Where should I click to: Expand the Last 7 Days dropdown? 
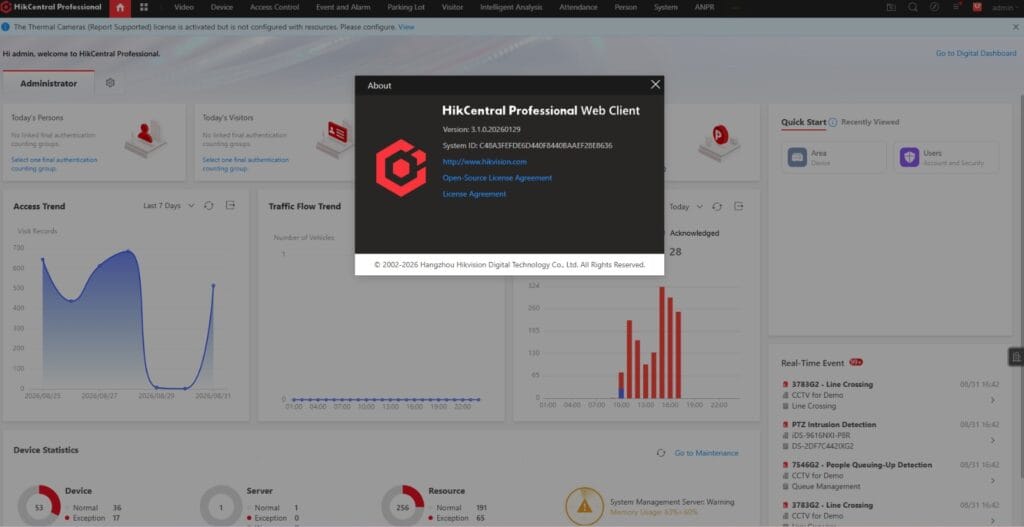(168, 206)
